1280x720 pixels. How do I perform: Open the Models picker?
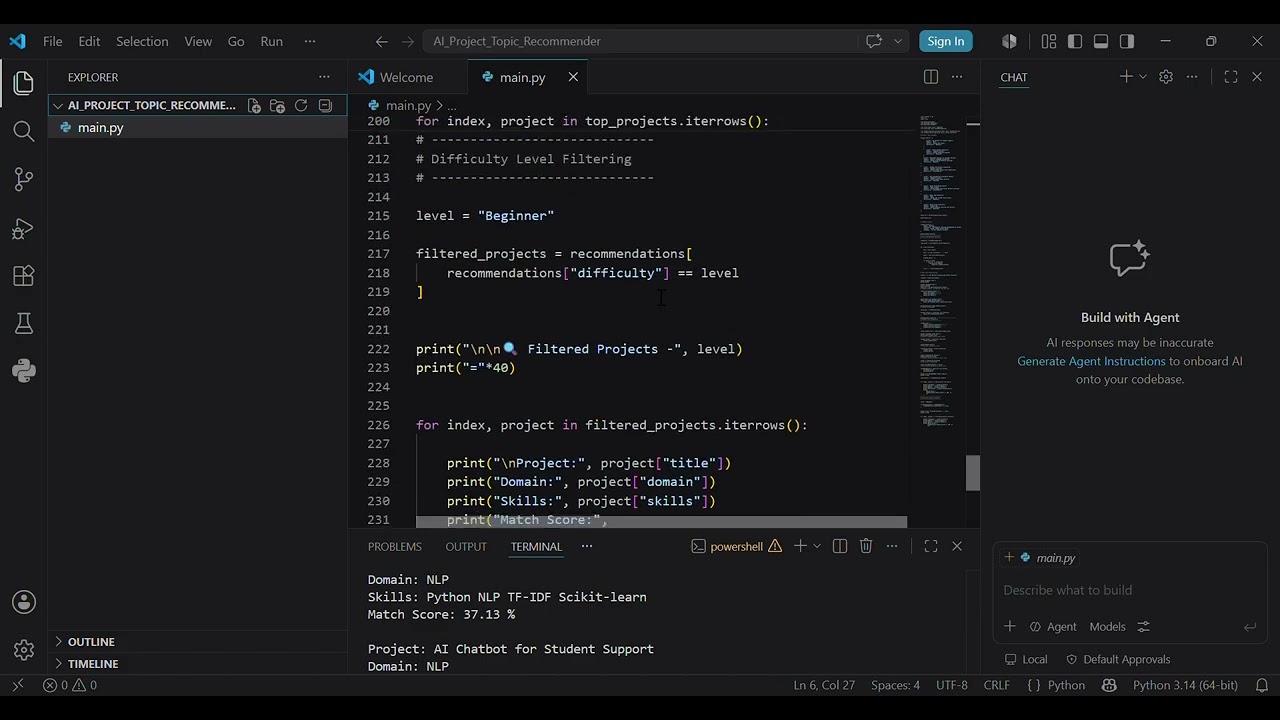tap(1107, 626)
